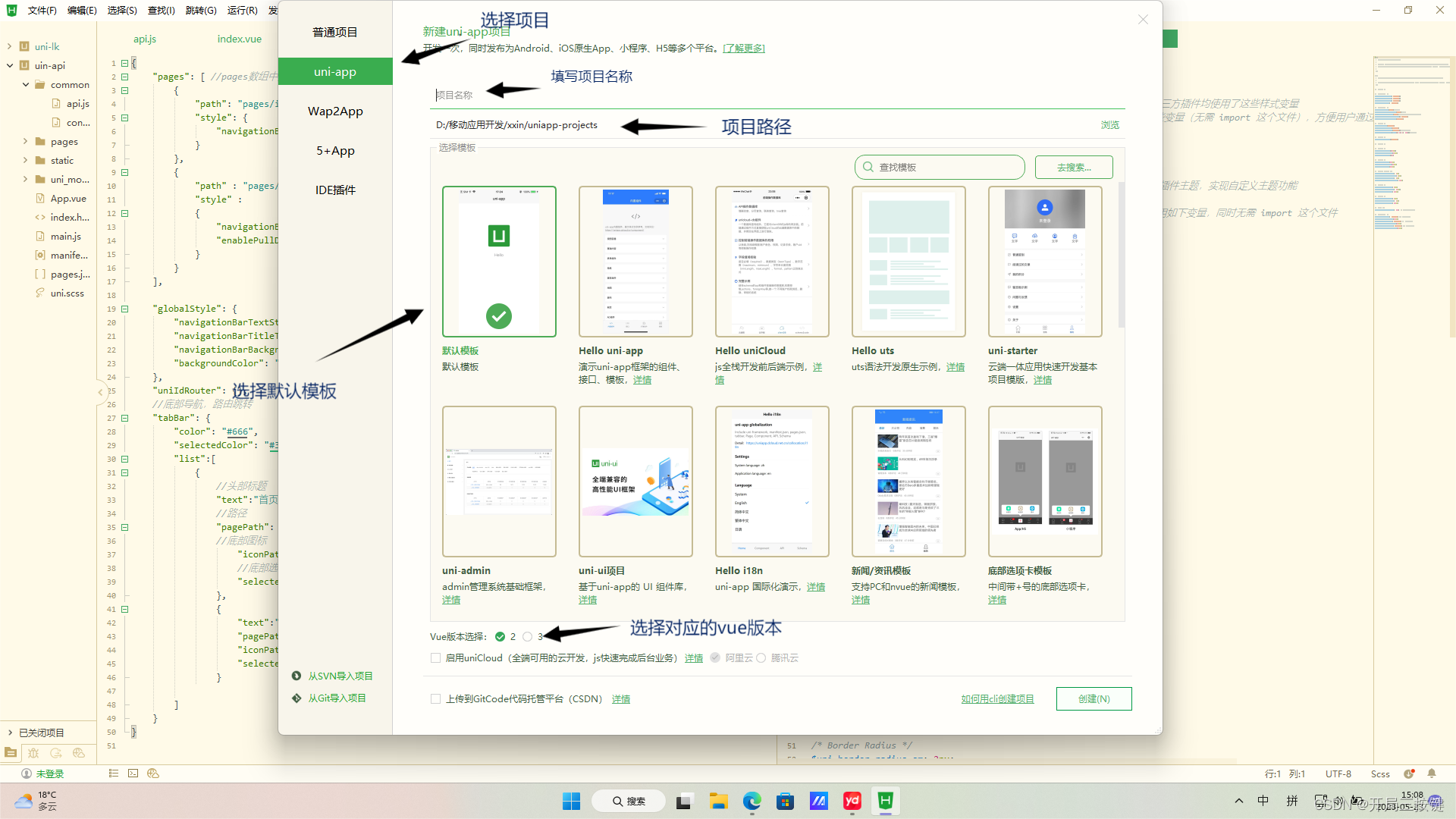1456x819 pixels.
Task: Open Task View icon in taskbar
Action: coord(685,801)
